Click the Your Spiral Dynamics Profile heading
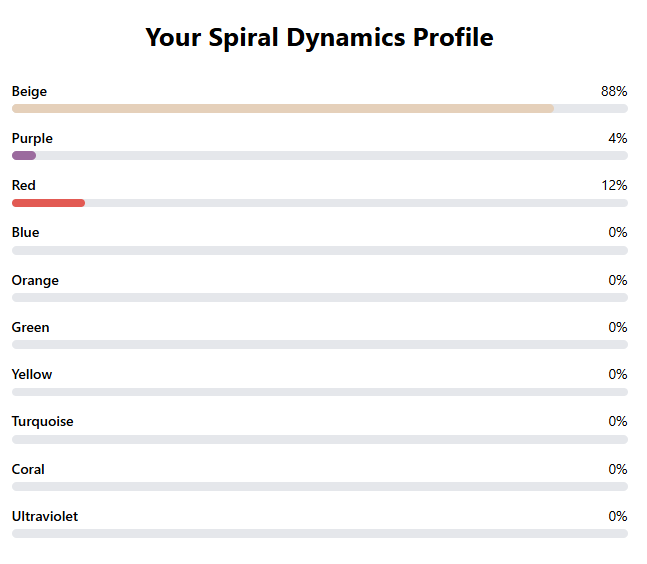This screenshot has width=647, height=564. (319, 38)
